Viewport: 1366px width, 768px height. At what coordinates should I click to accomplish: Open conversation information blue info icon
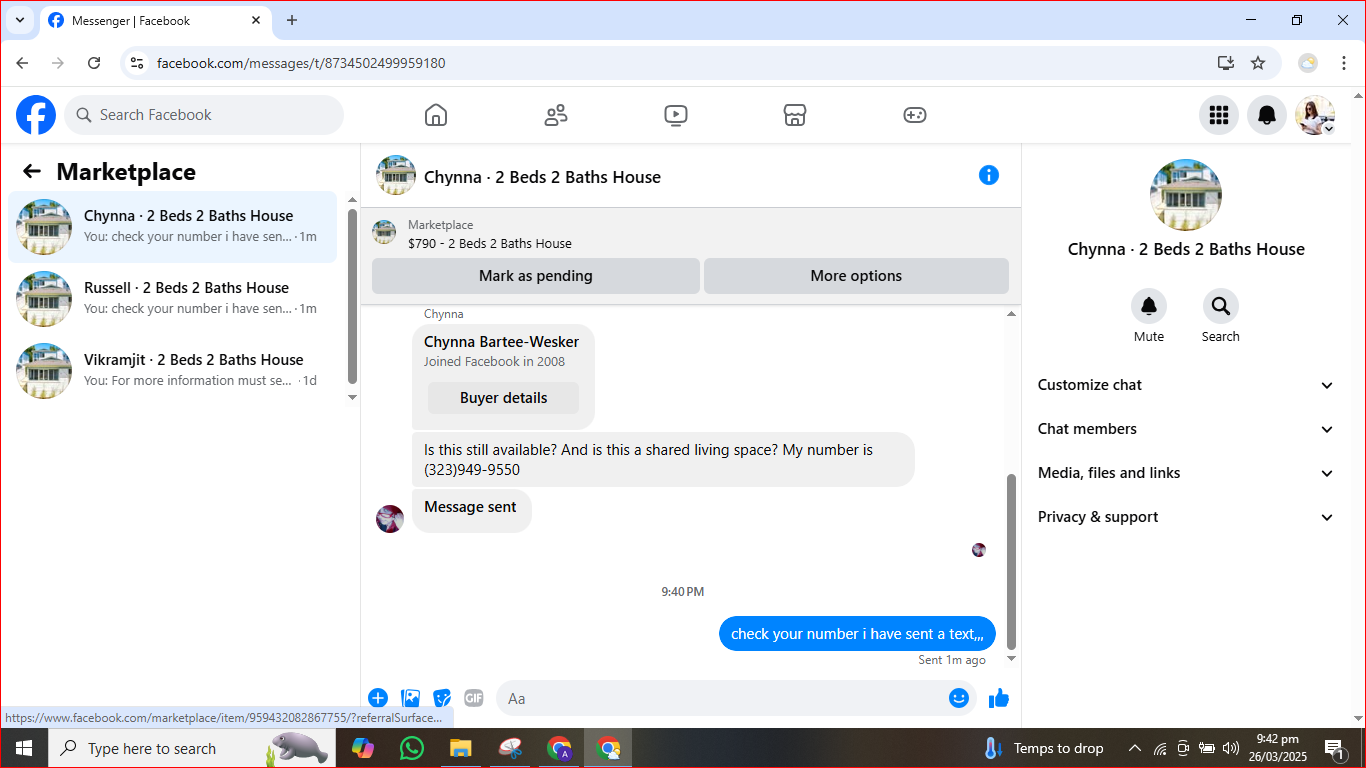click(989, 175)
